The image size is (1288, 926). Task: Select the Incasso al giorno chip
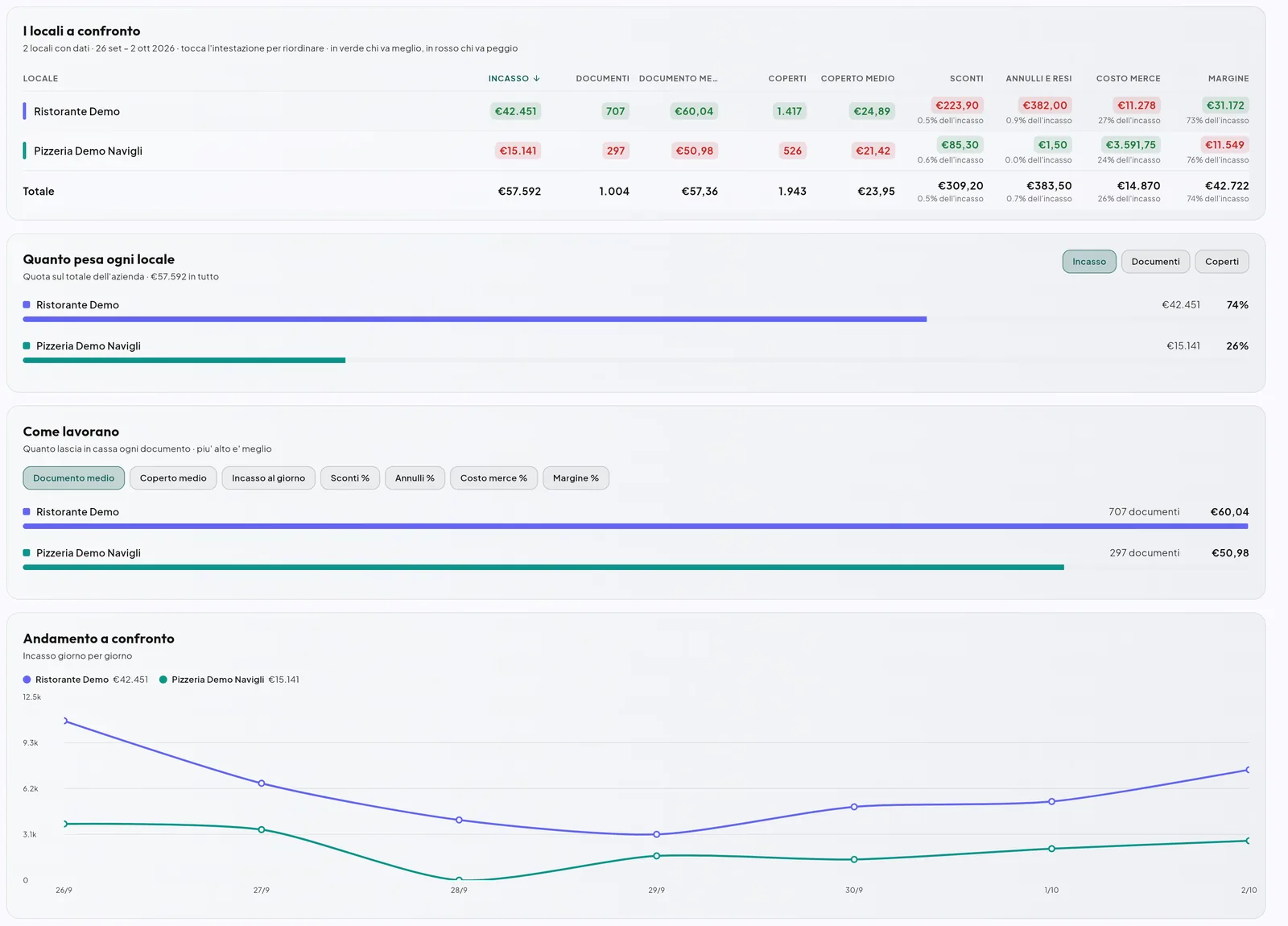tap(269, 478)
